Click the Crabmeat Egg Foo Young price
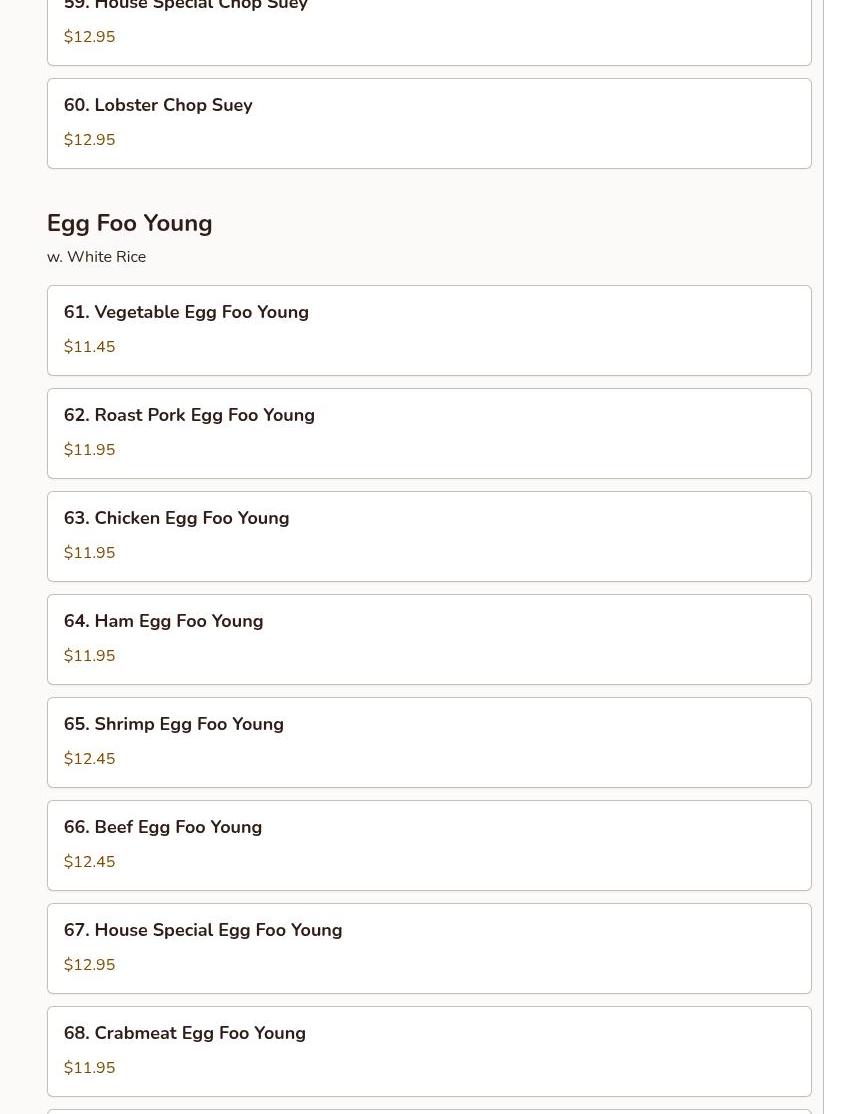 89,1068
